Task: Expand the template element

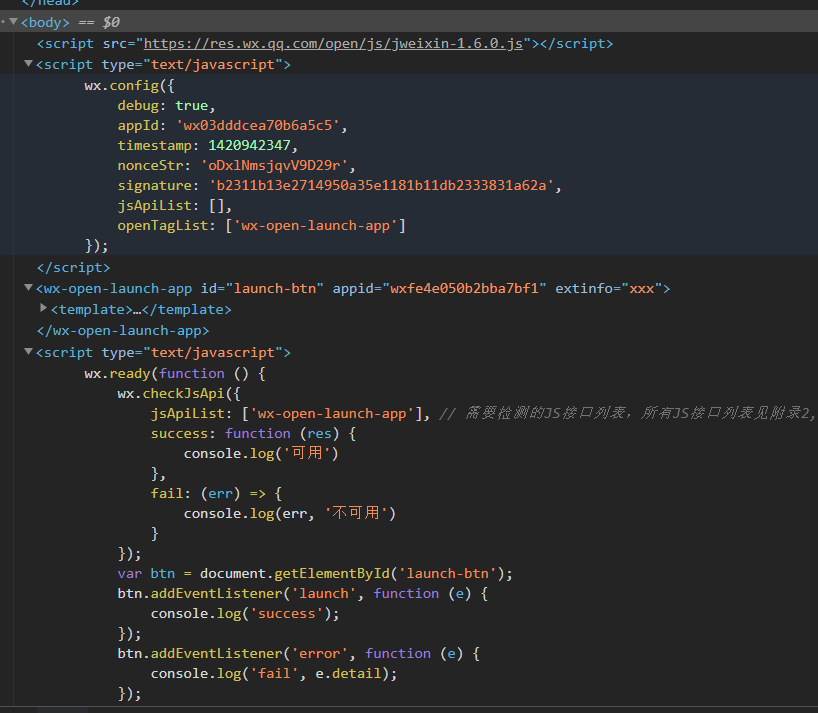Action: point(43,308)
